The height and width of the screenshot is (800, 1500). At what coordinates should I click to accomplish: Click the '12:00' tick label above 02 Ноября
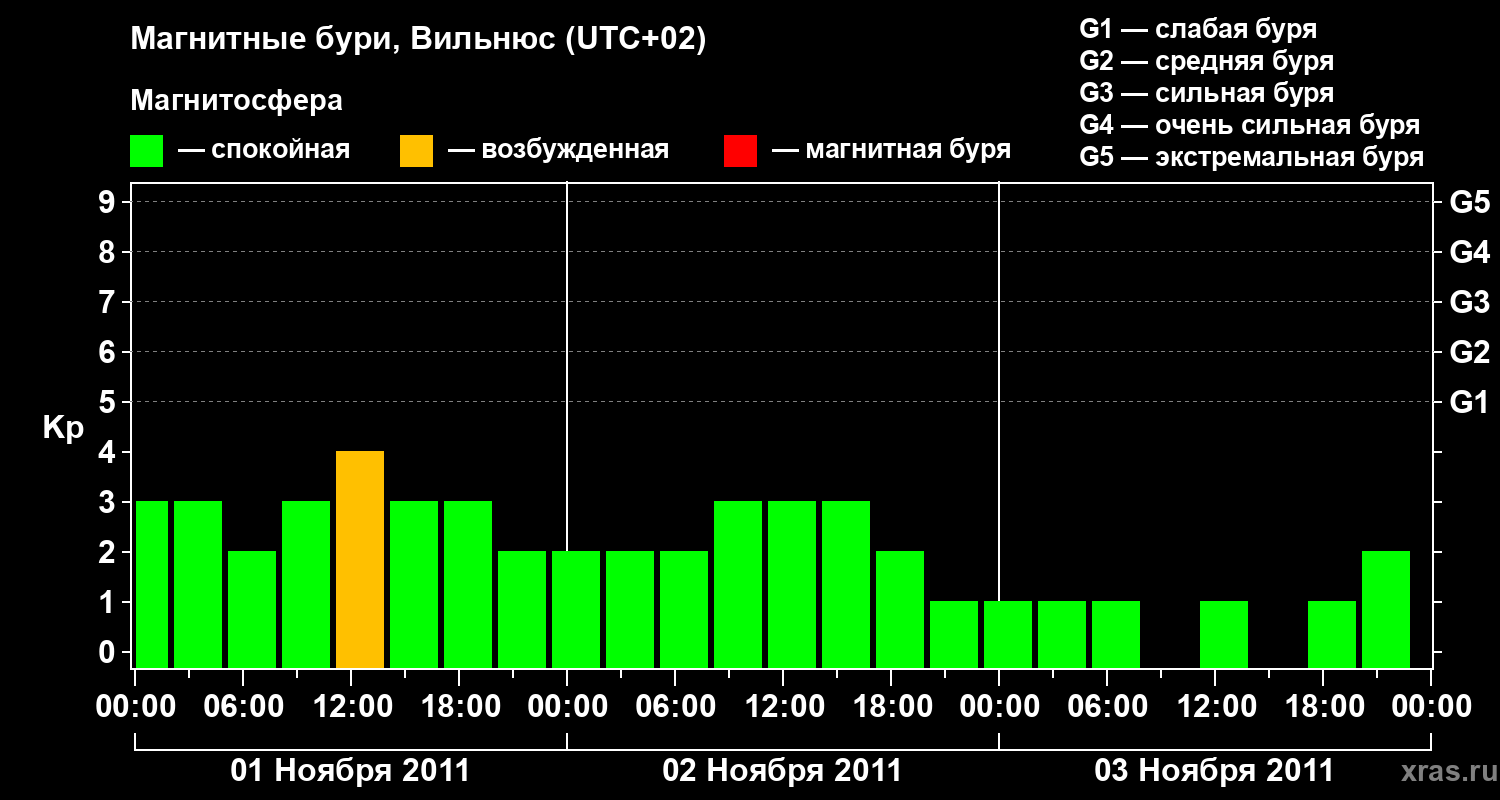click(784, 706)
